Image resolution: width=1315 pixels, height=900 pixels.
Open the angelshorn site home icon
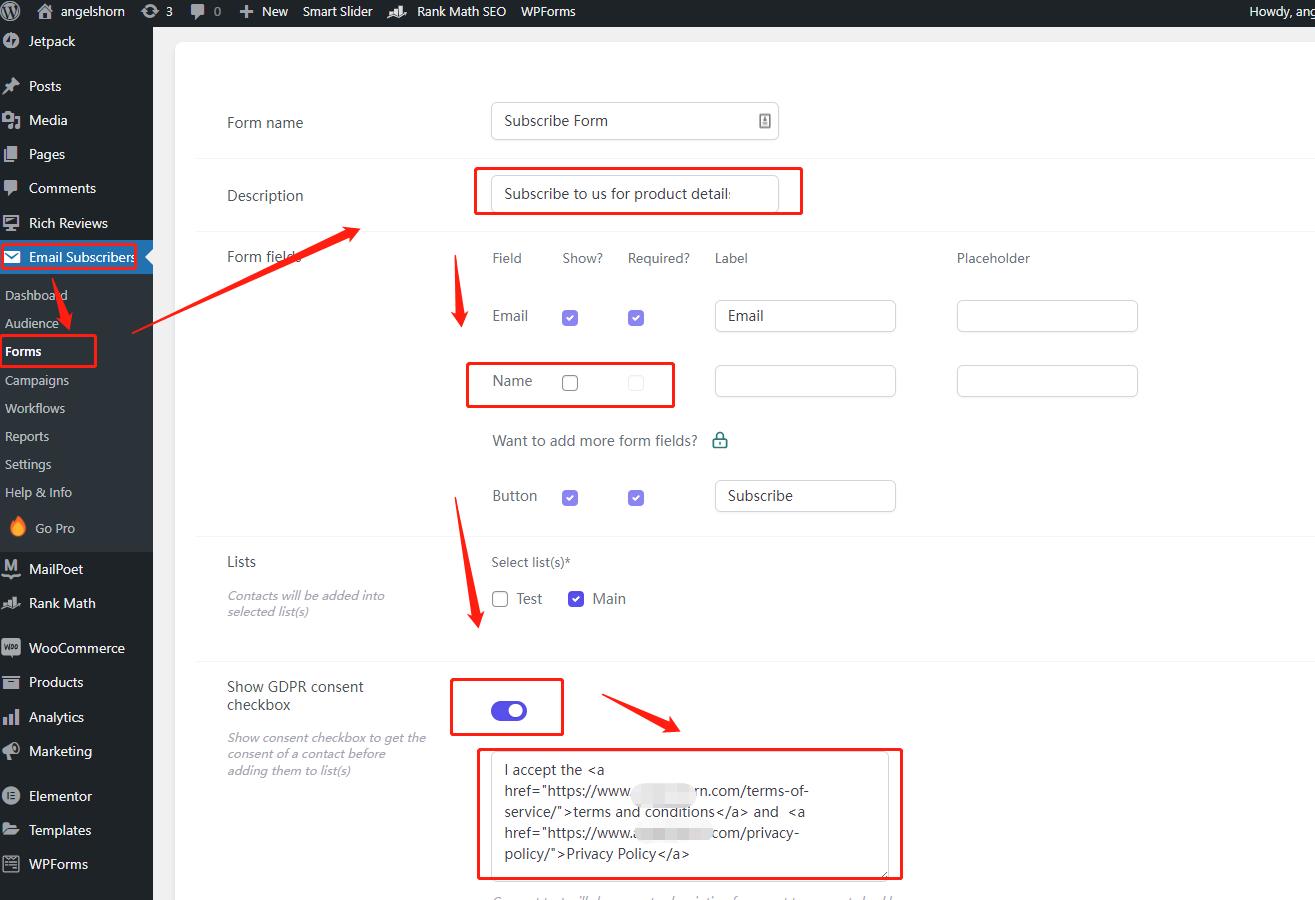(x=44, y=11)
